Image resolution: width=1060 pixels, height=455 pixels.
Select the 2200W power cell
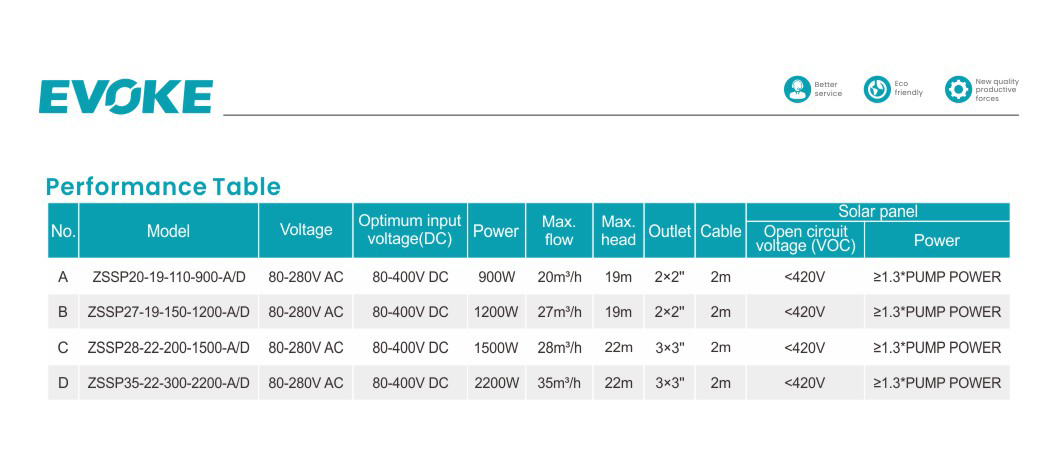point(496,383)
